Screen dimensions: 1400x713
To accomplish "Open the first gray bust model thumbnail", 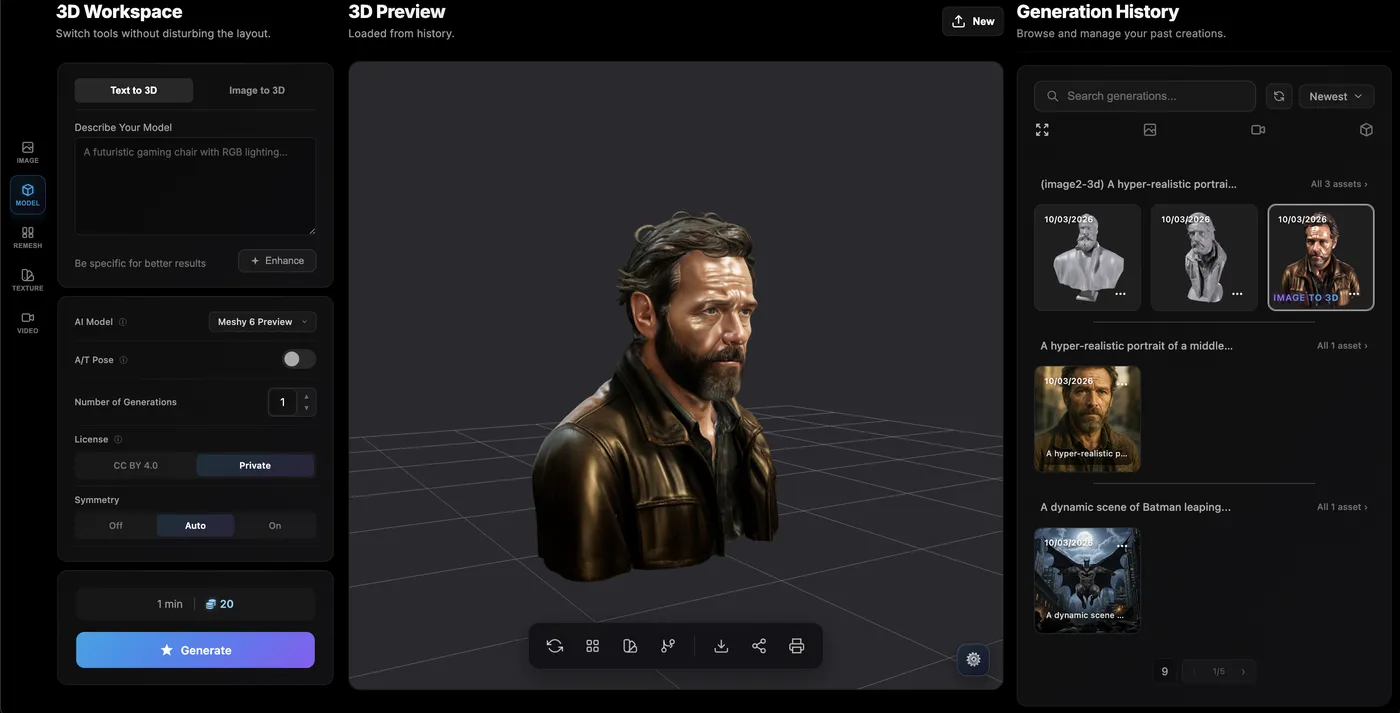I will click(x=1087, y=257).
